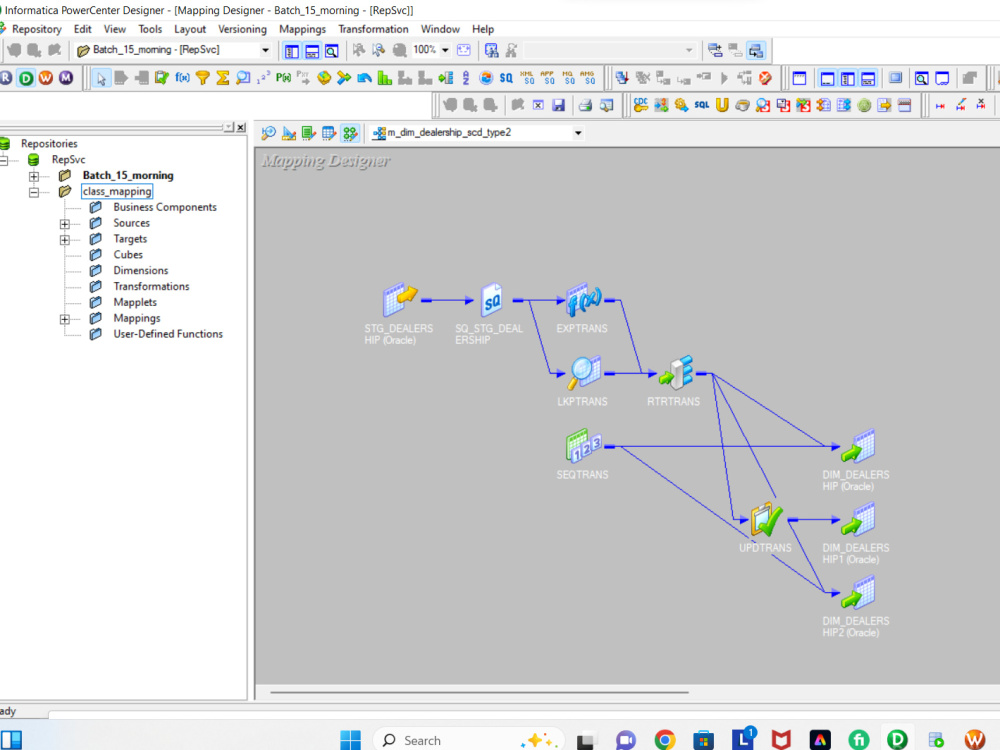Open the Repository menu
1000x750 pixels.
[x=36, y=29]
